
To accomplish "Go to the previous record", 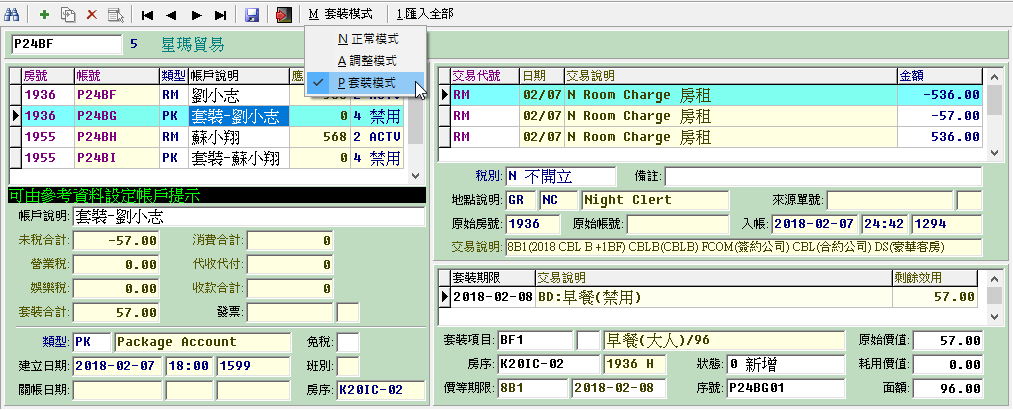I will point(172,15).
